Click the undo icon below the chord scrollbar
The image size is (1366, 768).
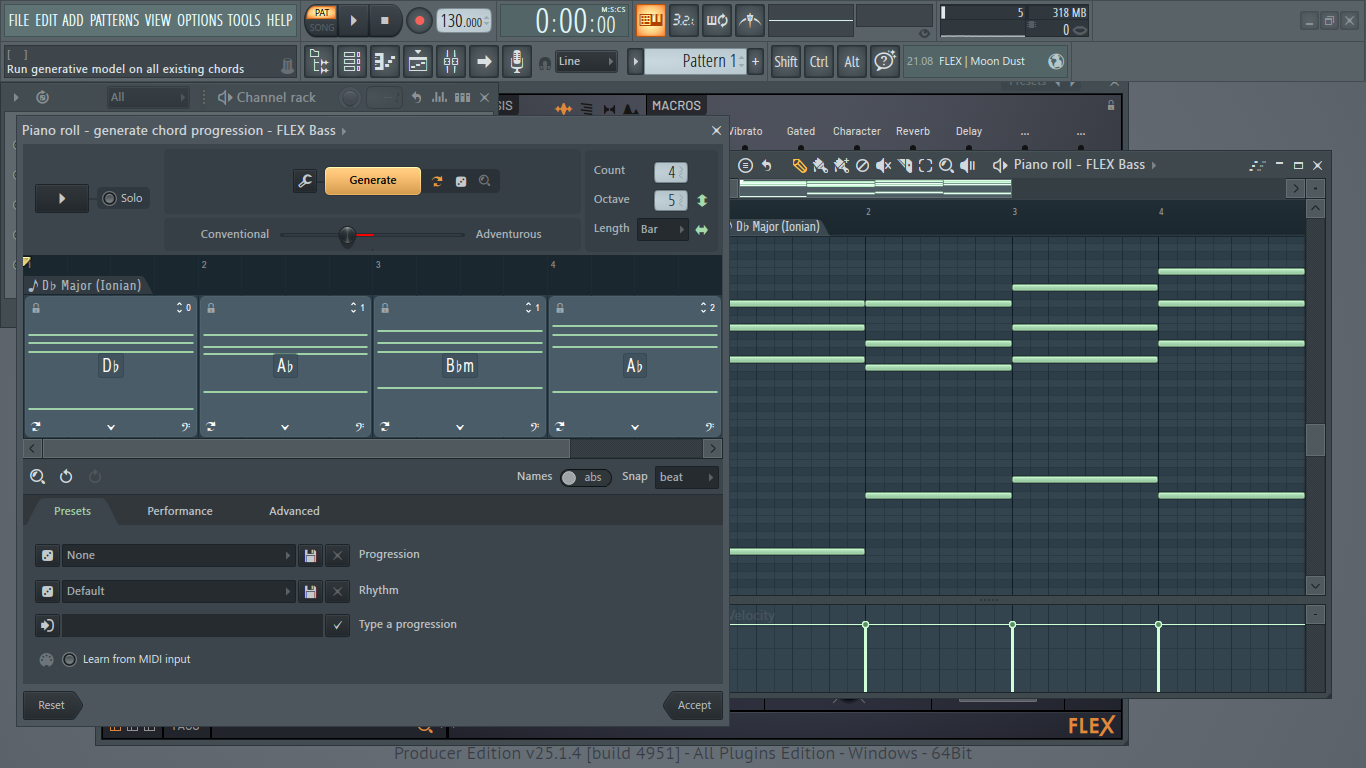pos(66,477)
